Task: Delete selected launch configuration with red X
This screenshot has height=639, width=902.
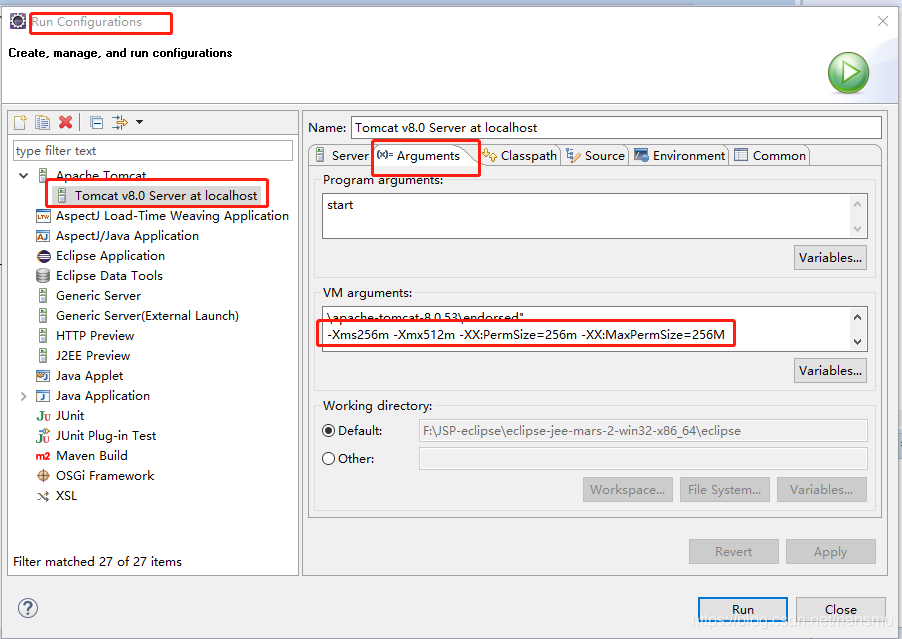Action: click(x=66, y=122)
